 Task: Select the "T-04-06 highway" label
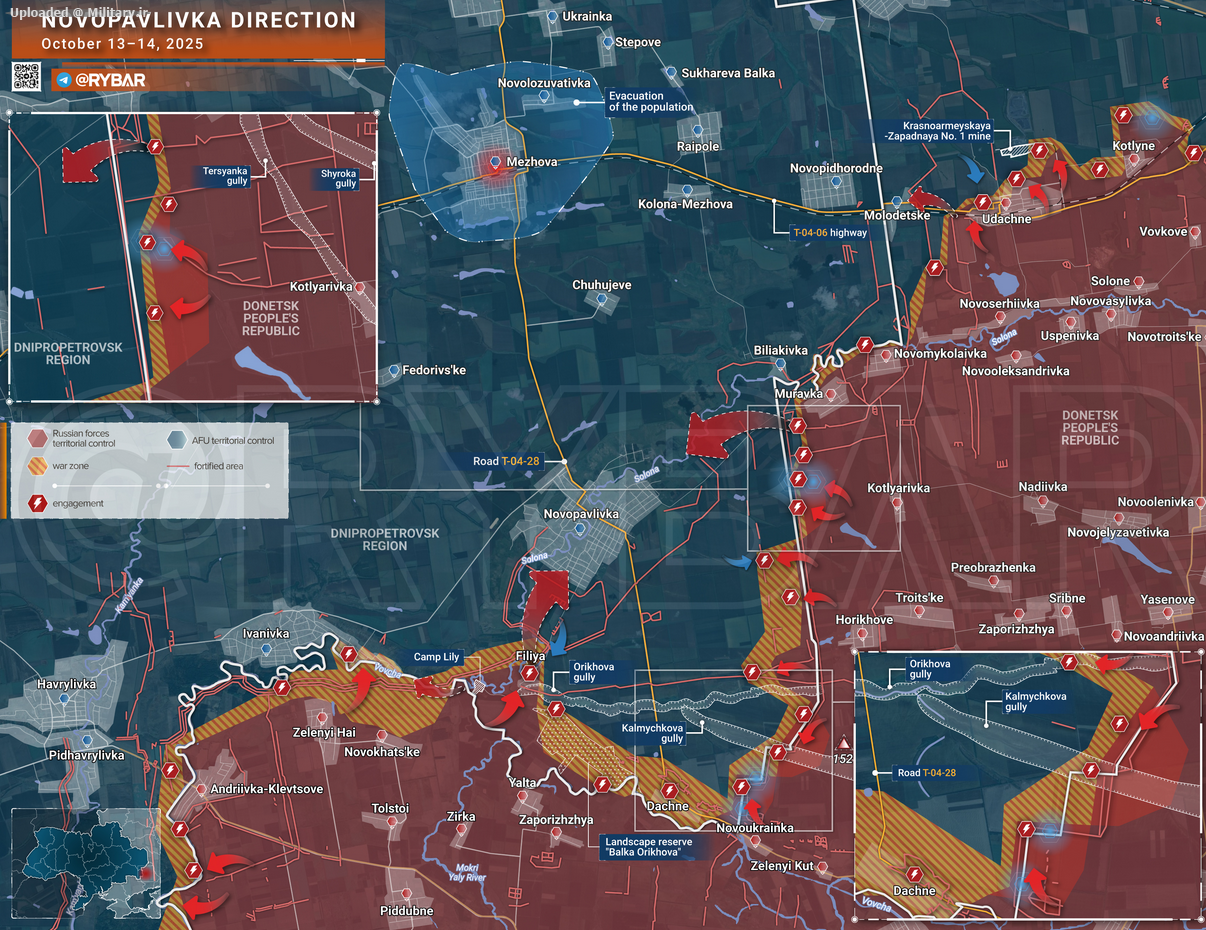pos(830,232)
